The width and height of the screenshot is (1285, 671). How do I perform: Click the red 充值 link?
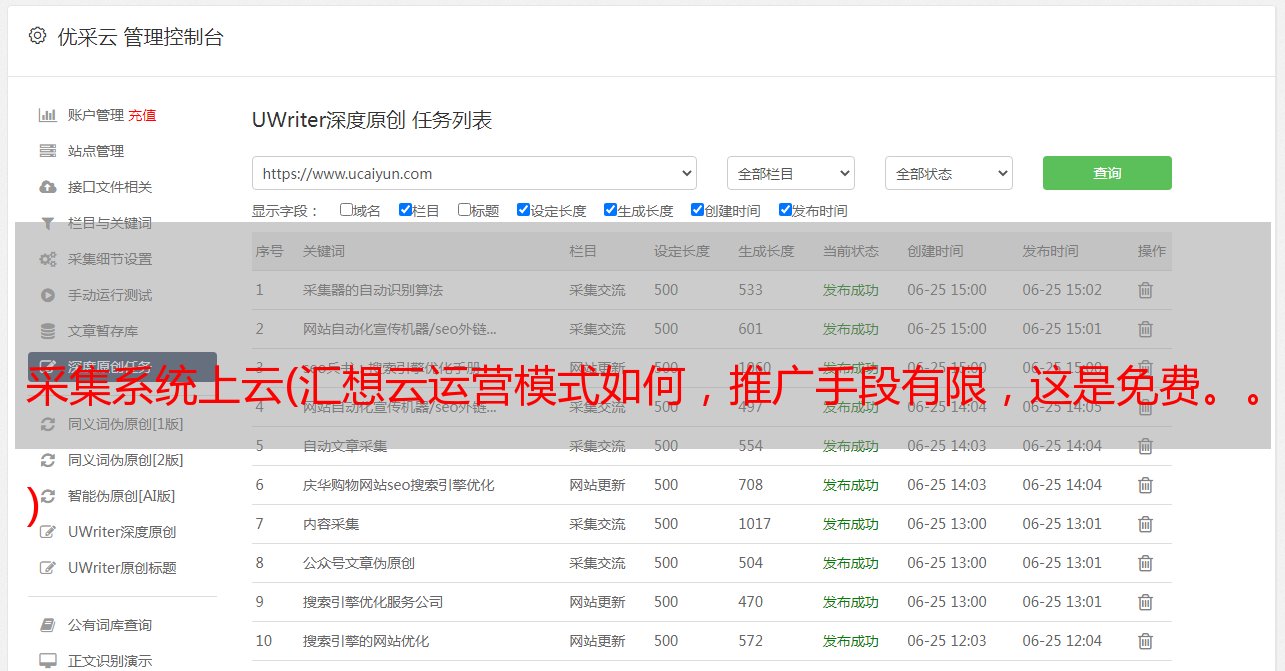pos(142,115)
